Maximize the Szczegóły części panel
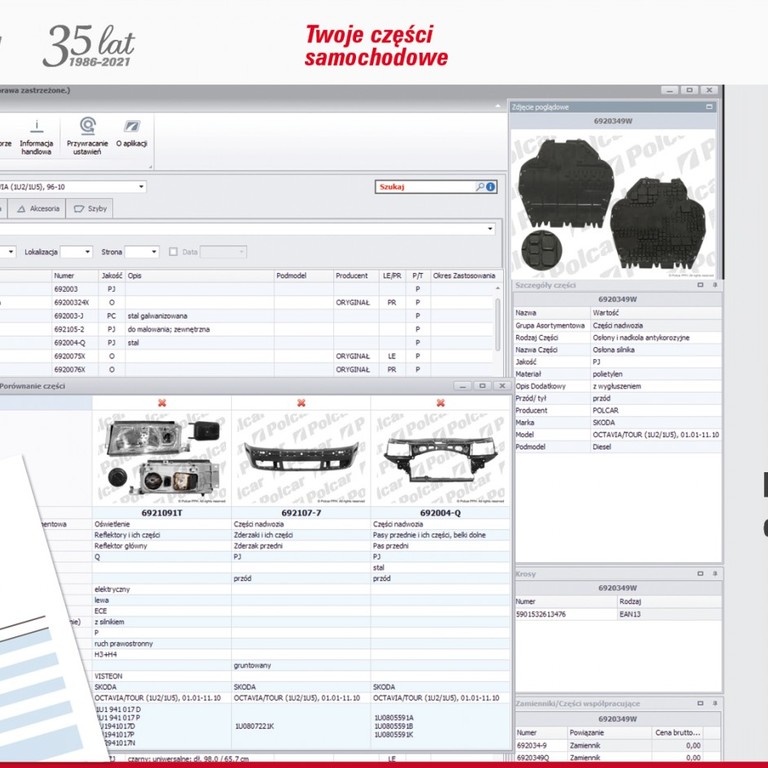This screenshot has width=768, height=768. tap(700, 285)
